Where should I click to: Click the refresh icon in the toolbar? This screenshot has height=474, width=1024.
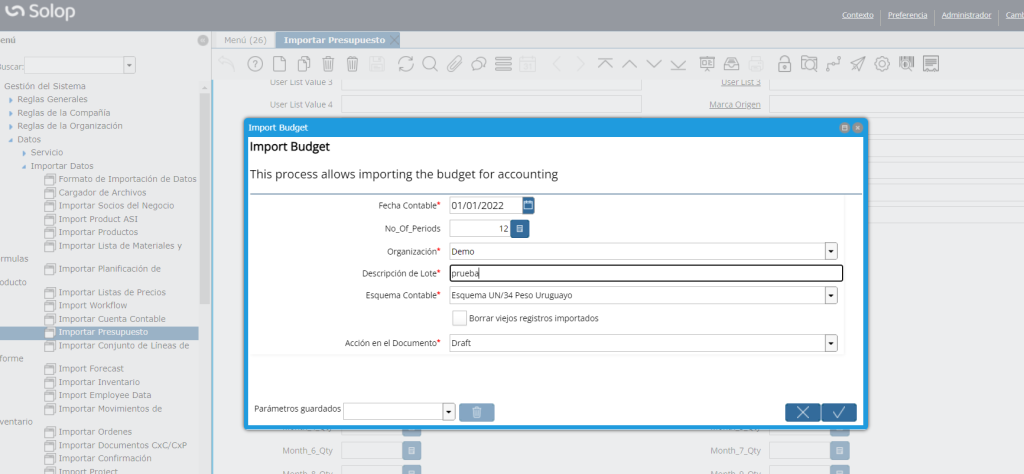pos(405,64)
